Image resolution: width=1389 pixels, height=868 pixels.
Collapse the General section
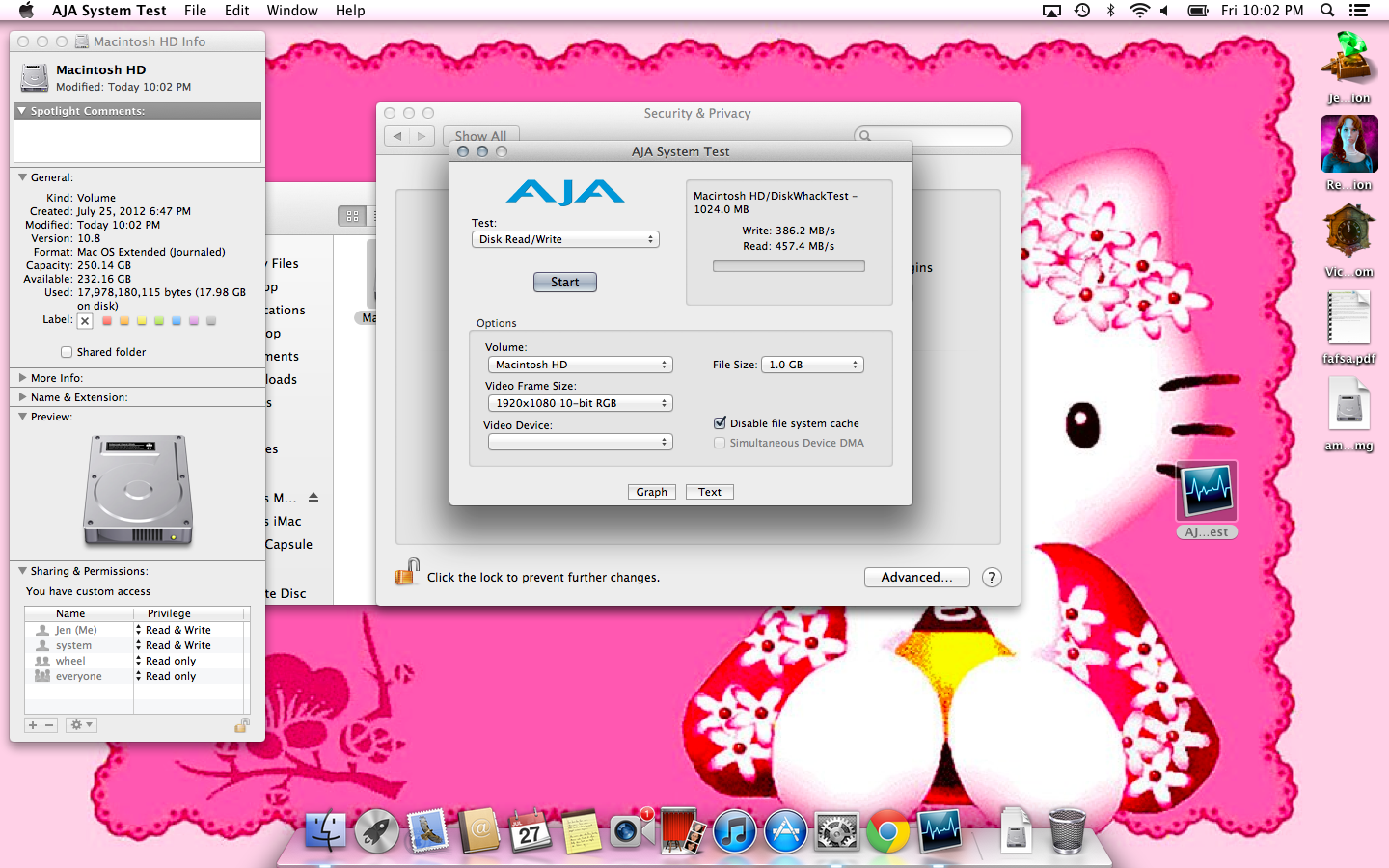coord(22,177)
